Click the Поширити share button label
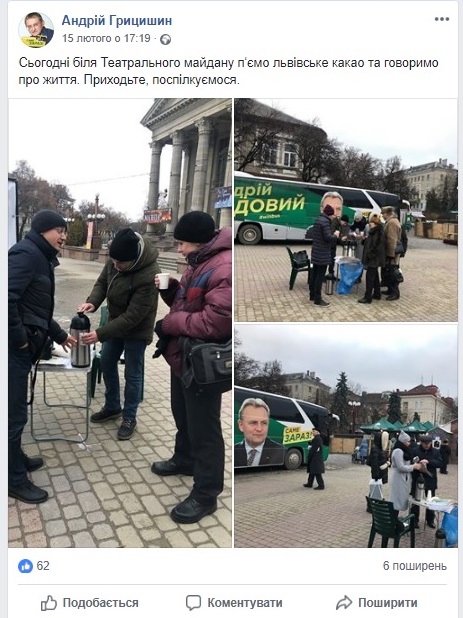This screenshot has height=618, width=463. coord(388,603)
